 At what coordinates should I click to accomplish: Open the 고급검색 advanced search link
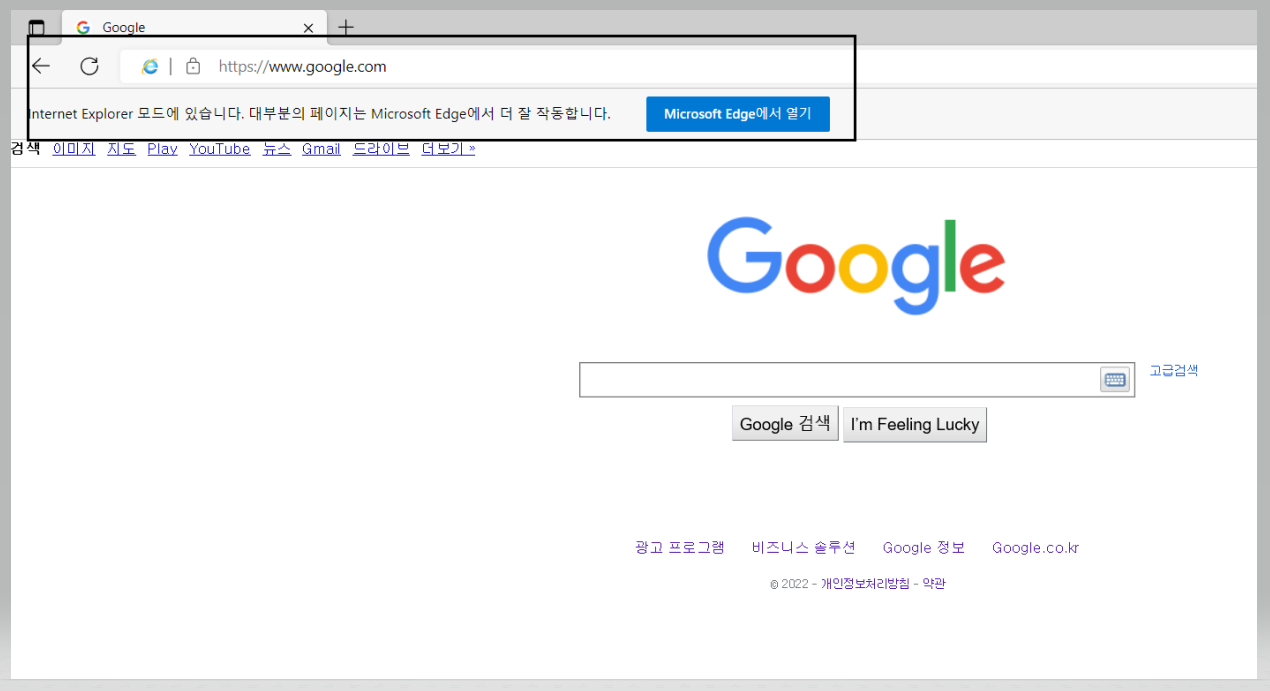click(1173, 369)
